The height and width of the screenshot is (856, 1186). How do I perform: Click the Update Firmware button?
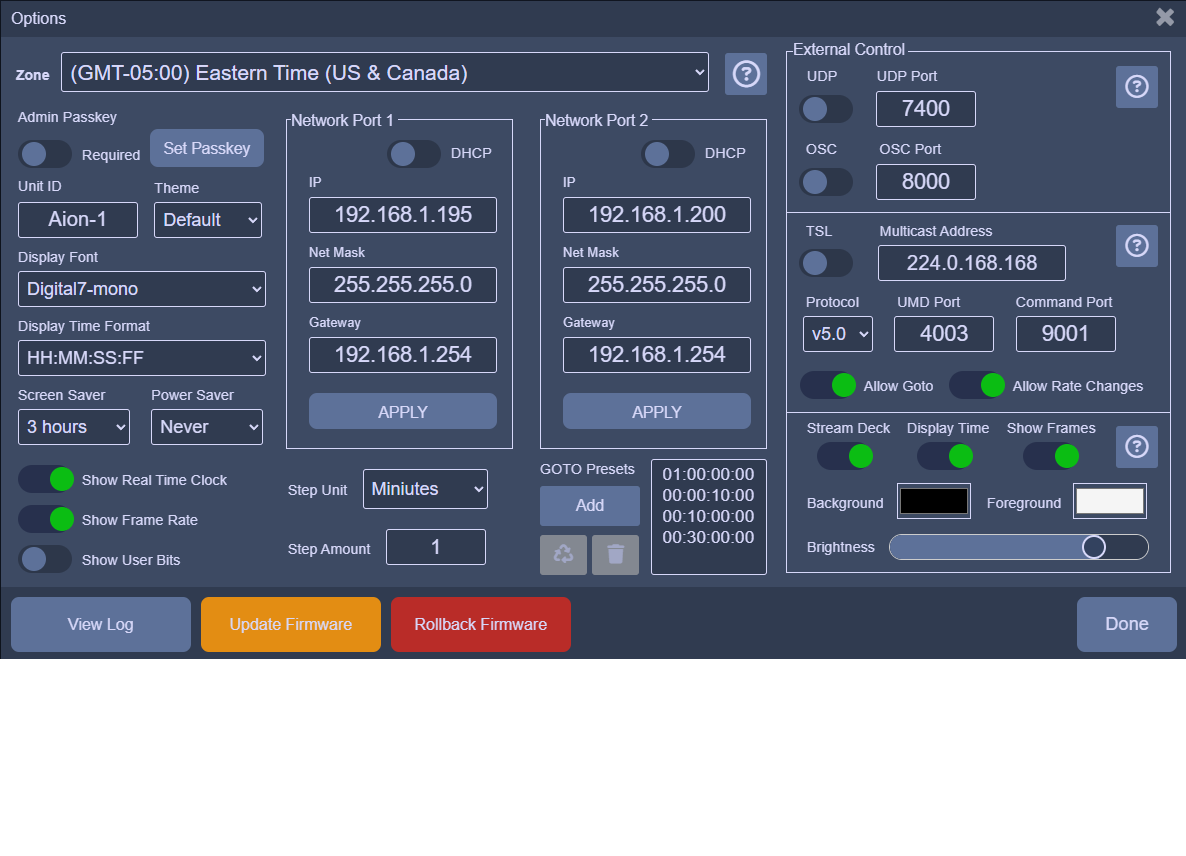pos(290,625)
